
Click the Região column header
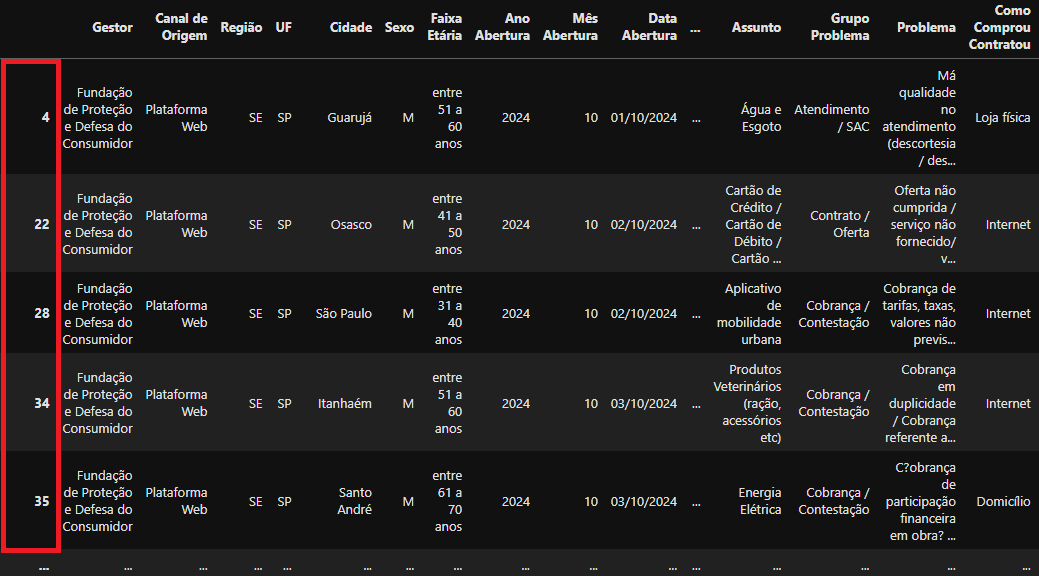[241, 27]
